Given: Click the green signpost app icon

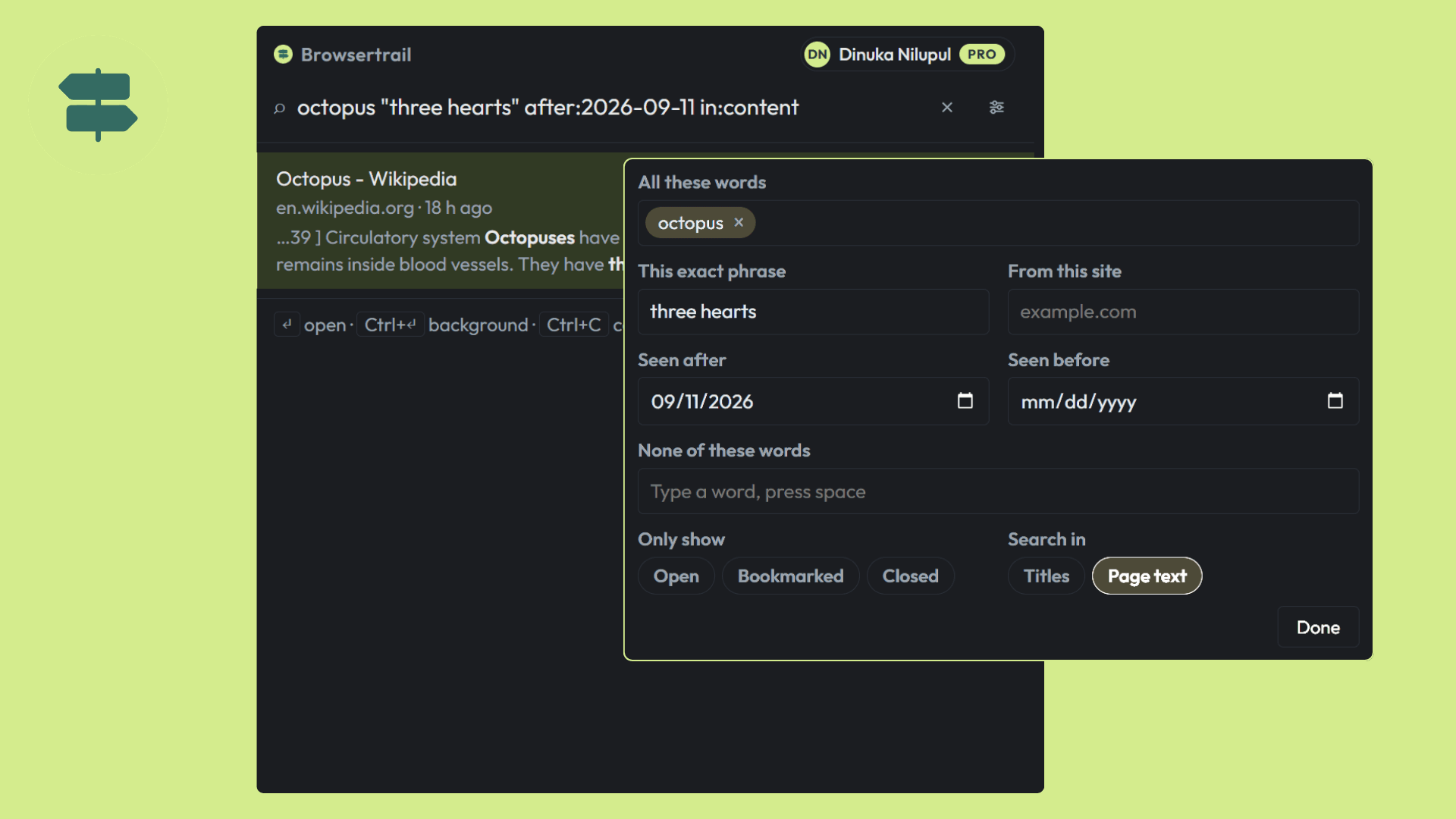Looking at the screenshot, I should 98,105.
